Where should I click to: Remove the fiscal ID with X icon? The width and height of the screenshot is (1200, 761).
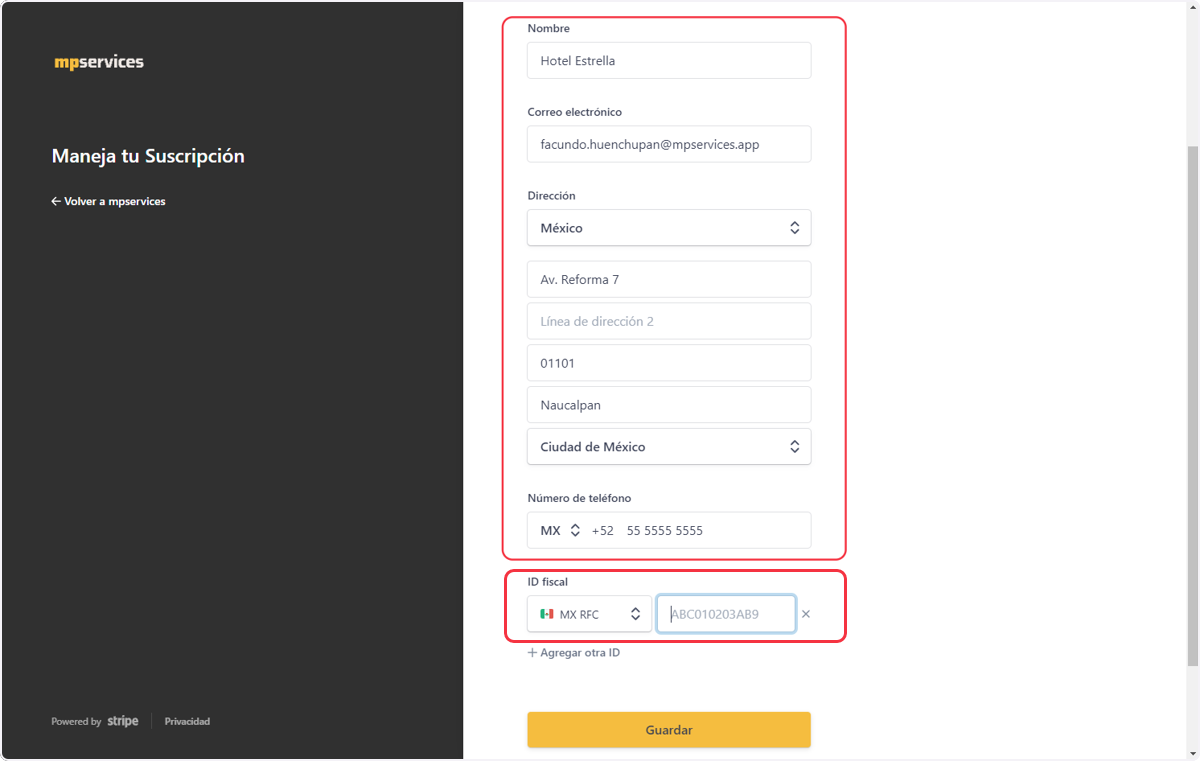(x=806, y=614)
